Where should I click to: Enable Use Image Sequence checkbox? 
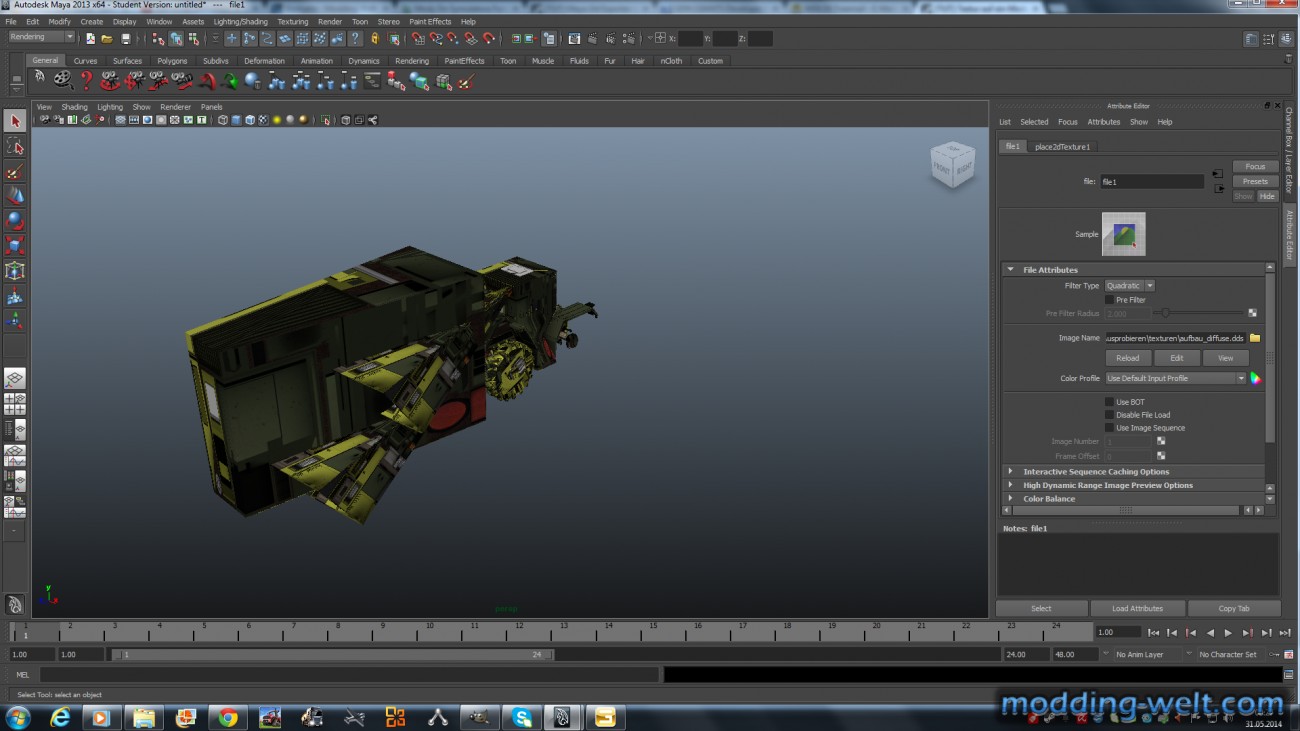[x=1109, y=428]
